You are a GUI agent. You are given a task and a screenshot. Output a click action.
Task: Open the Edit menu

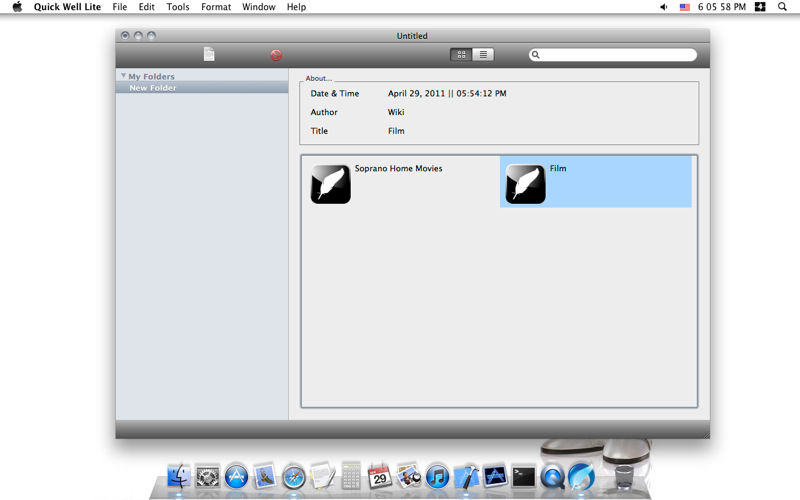click(x=146, y=7)
